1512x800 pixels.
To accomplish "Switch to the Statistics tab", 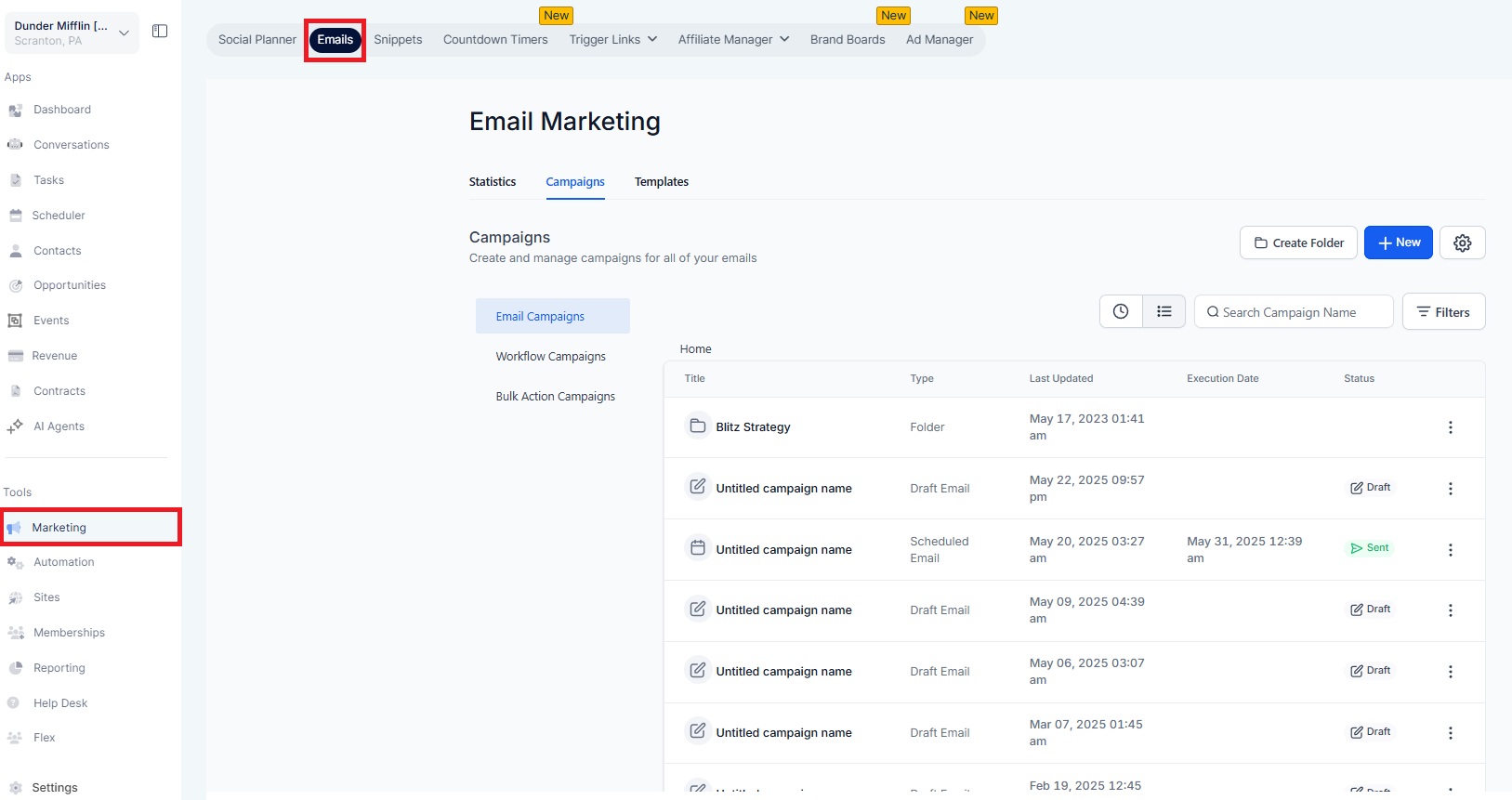I will point(493,182).
